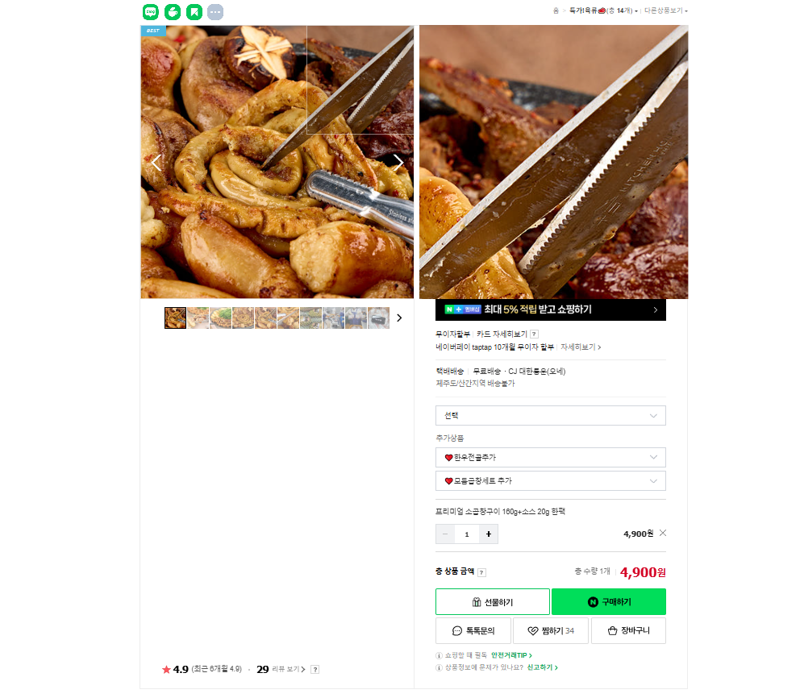Decrease quantity with the minus button

click(x=445, y=534)
